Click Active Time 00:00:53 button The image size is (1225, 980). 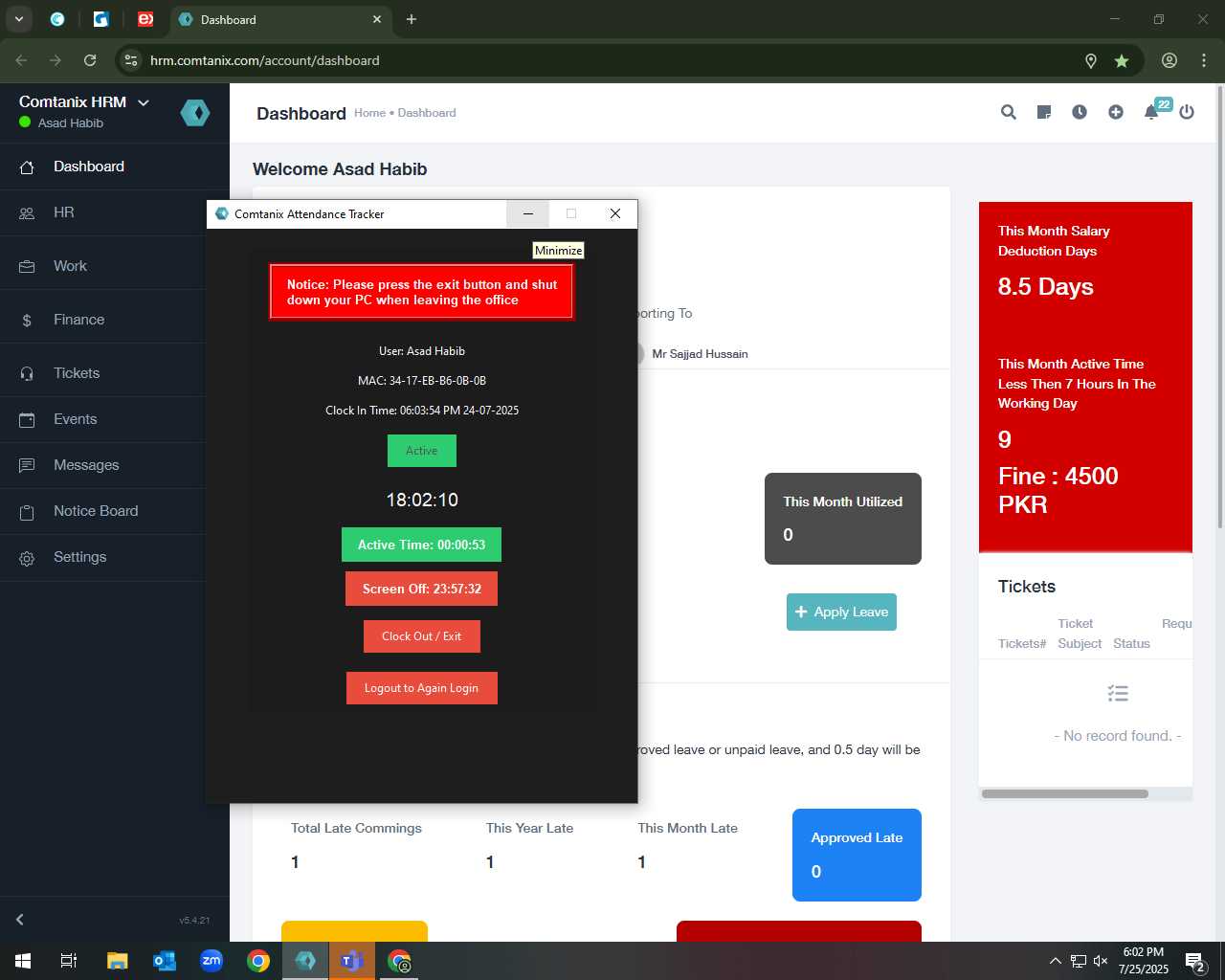tap(421, 545)
